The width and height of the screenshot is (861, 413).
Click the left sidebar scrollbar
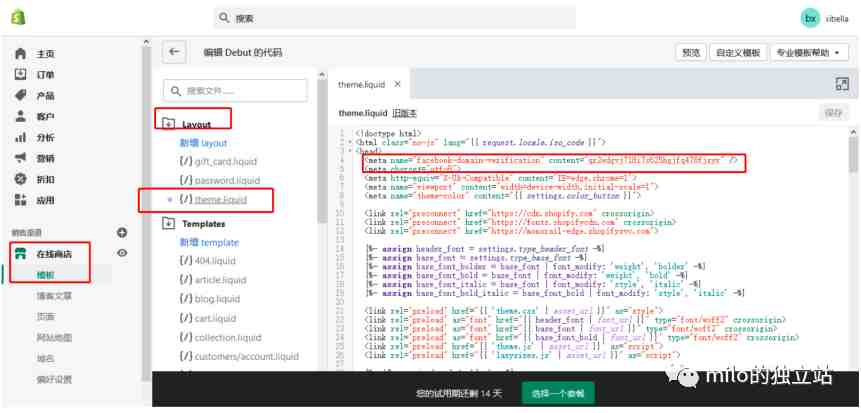(146, 211)
